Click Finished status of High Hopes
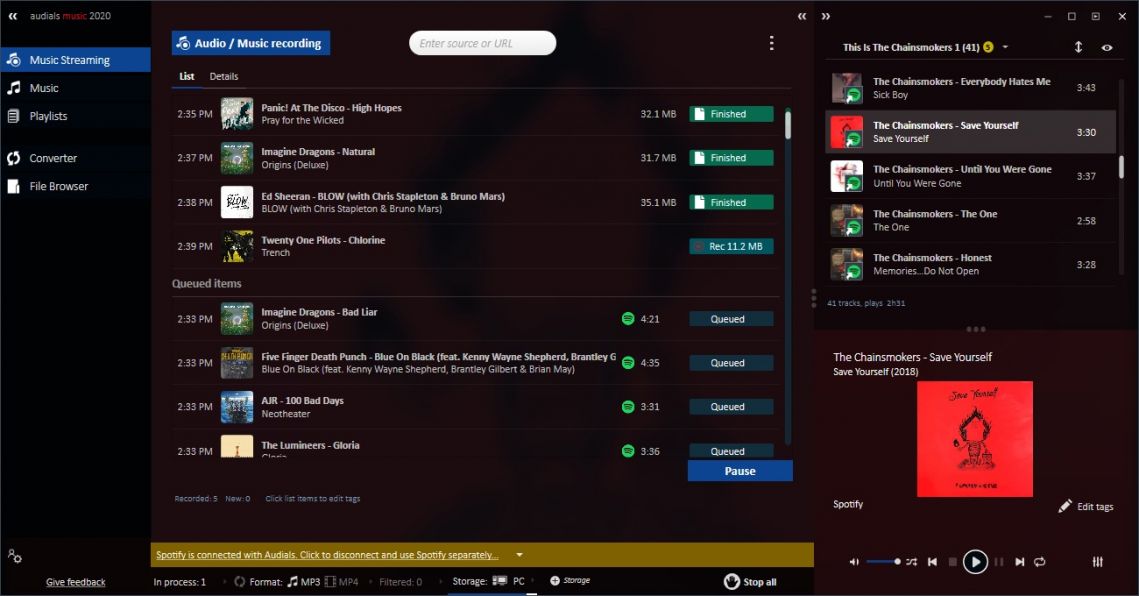This screenshot has width=1139, height=596. pyautogui.click(x=731, y=114)
